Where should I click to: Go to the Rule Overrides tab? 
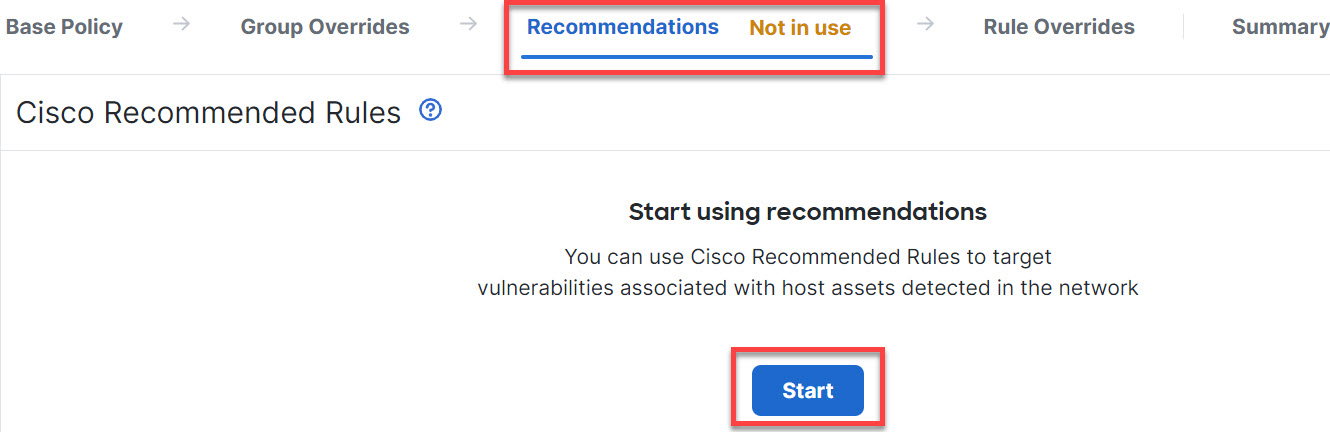1059,27
